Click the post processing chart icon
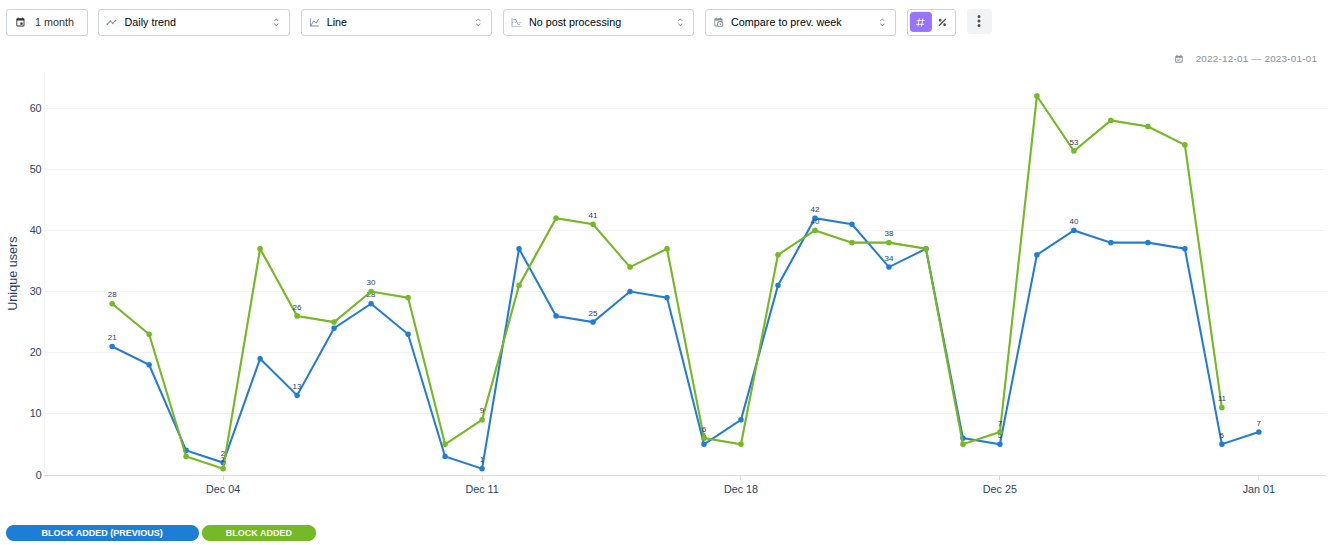Viewport: 1331px width, 545px height. coord(517,22)
